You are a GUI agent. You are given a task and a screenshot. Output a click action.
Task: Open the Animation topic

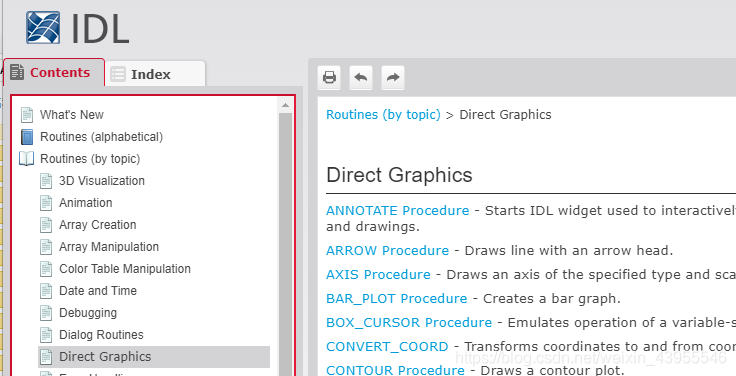tap(85, 203)
